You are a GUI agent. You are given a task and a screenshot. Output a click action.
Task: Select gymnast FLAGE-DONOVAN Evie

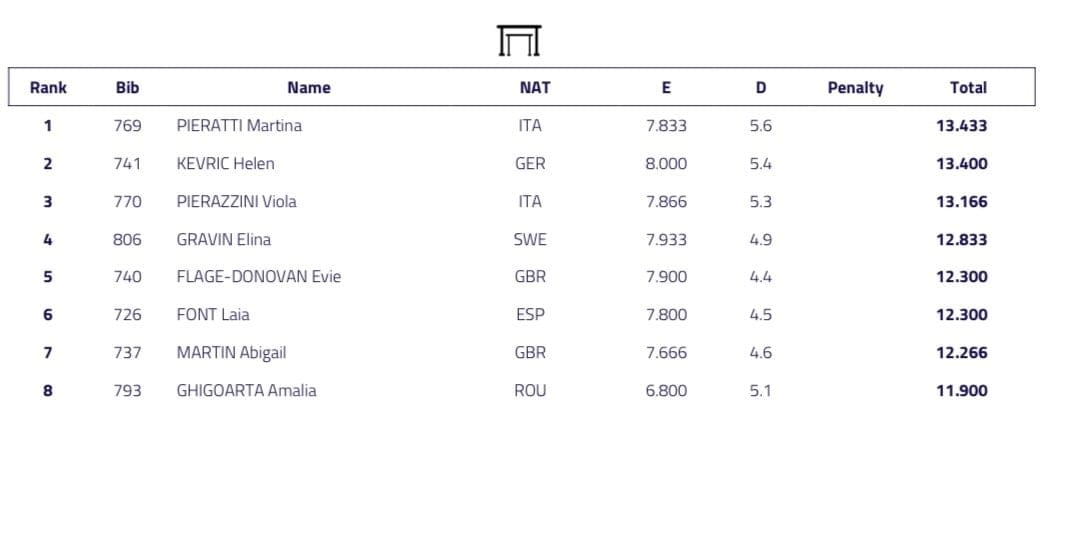(x=258, y=277)
